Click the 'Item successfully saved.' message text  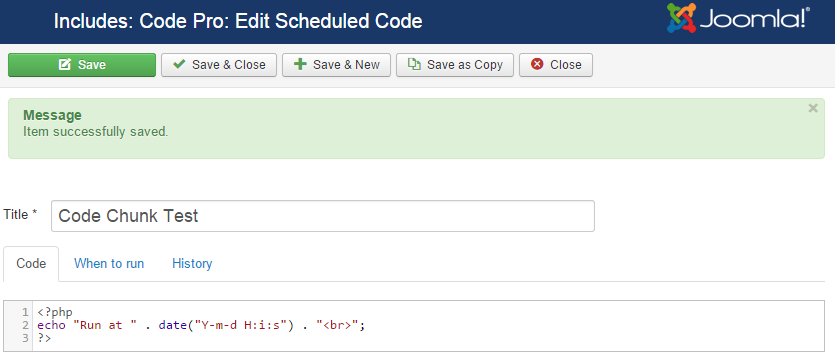[96, 132]
